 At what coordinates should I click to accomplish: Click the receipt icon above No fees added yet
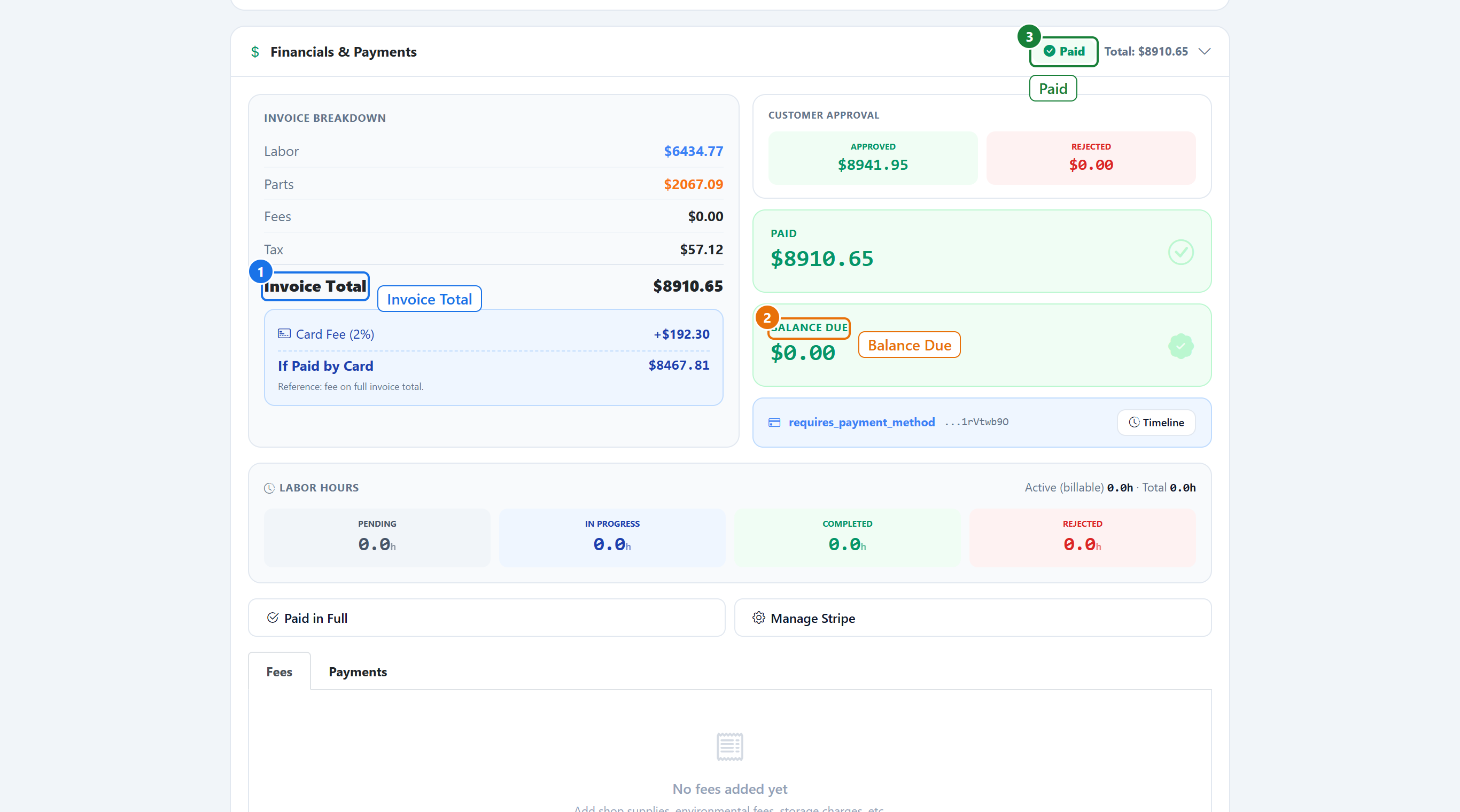(x=729, y=746)
